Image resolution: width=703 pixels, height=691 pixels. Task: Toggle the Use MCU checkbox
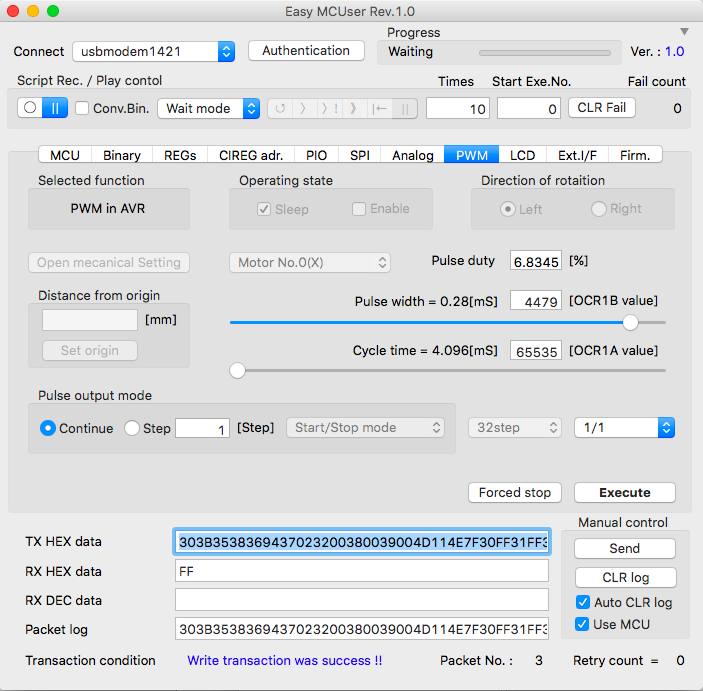tap(582, 624)
